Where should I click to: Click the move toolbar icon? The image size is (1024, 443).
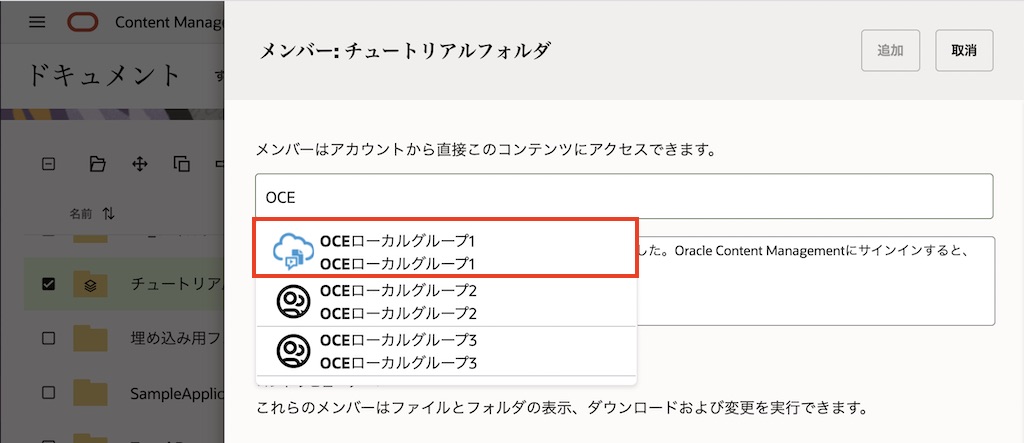point(140,164)
